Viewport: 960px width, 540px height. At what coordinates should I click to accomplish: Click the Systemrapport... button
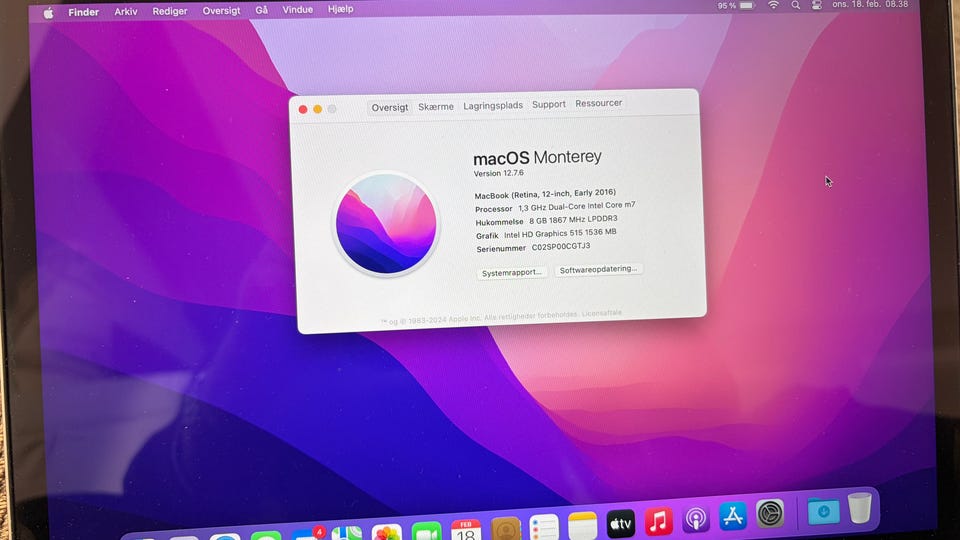(511, 272)
